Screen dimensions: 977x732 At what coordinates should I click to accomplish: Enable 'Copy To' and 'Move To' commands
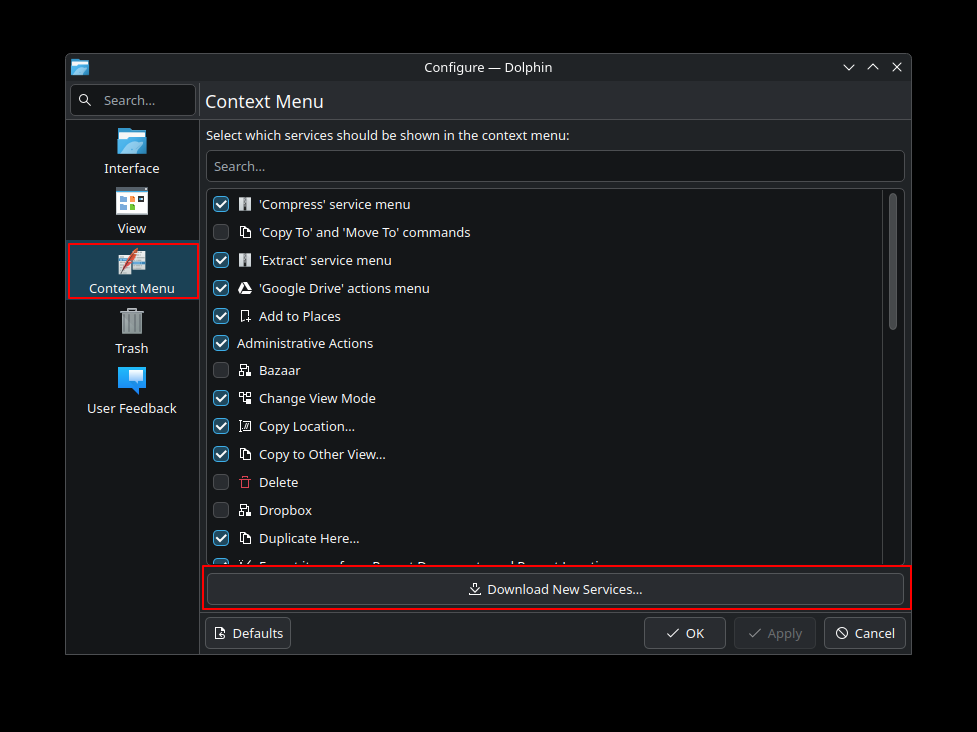click(x=221, y=232)
